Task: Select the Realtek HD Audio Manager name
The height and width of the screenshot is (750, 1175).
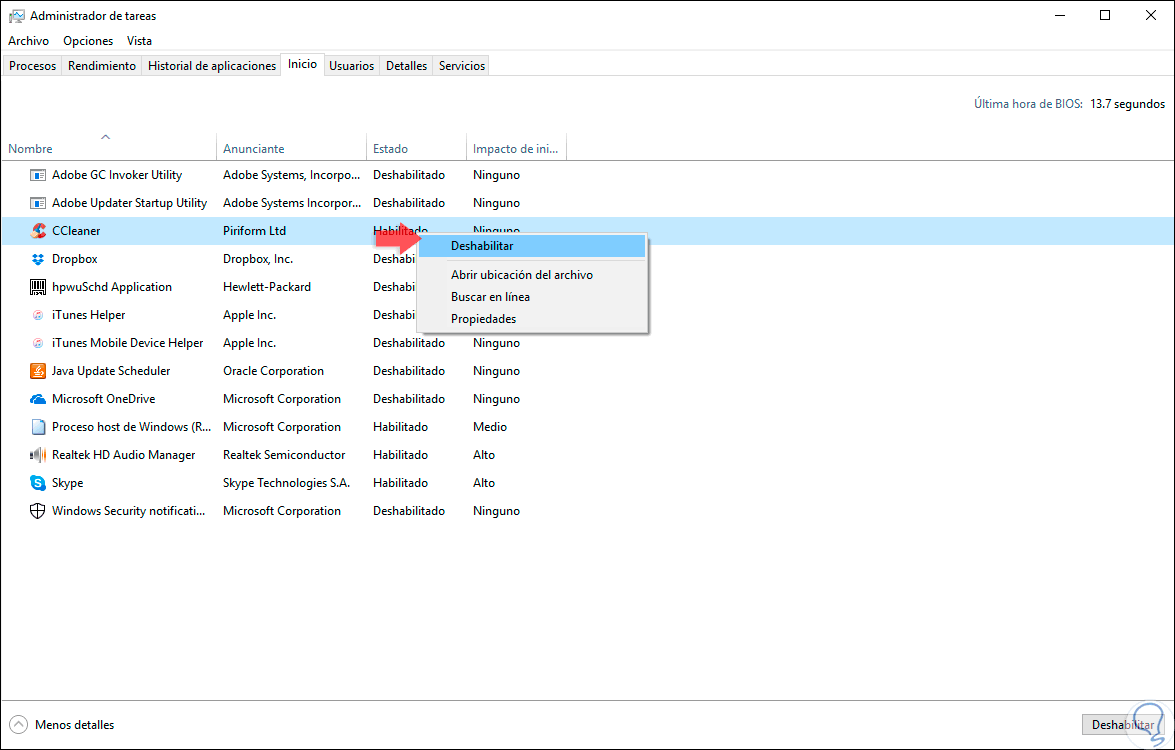Action: coord(124,455)
